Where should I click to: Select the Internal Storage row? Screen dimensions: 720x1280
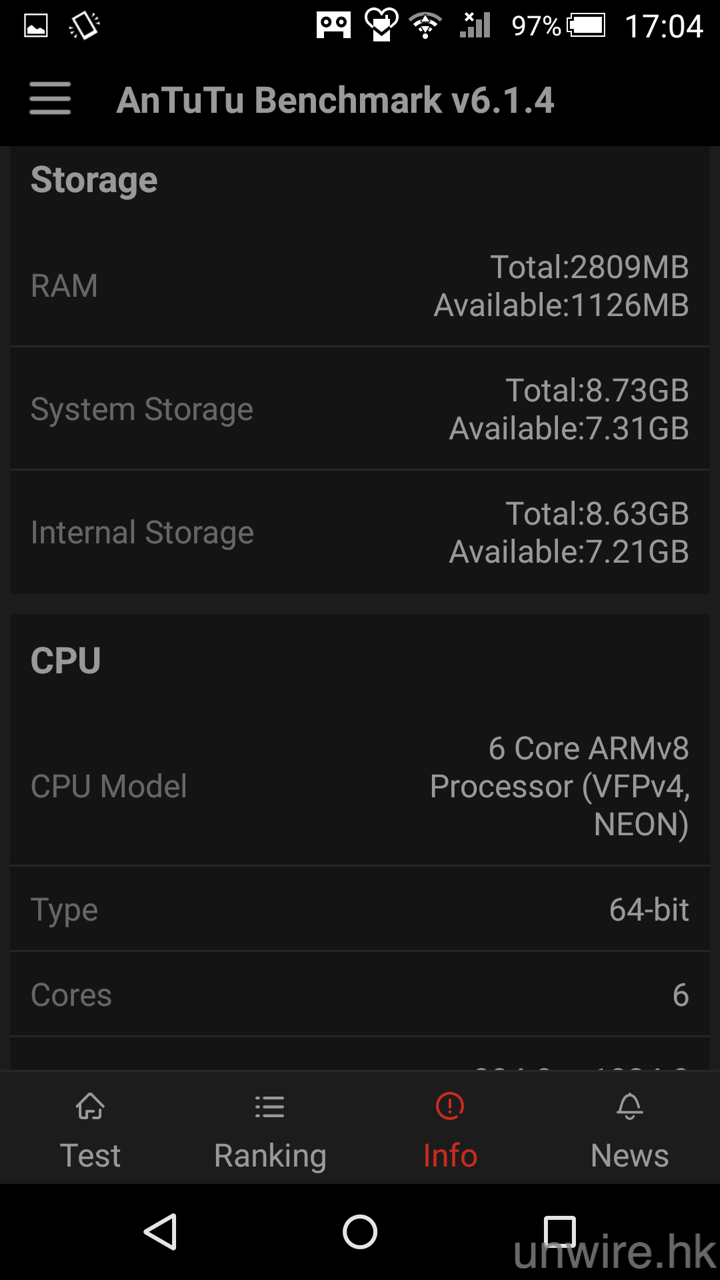coord(360,532)
